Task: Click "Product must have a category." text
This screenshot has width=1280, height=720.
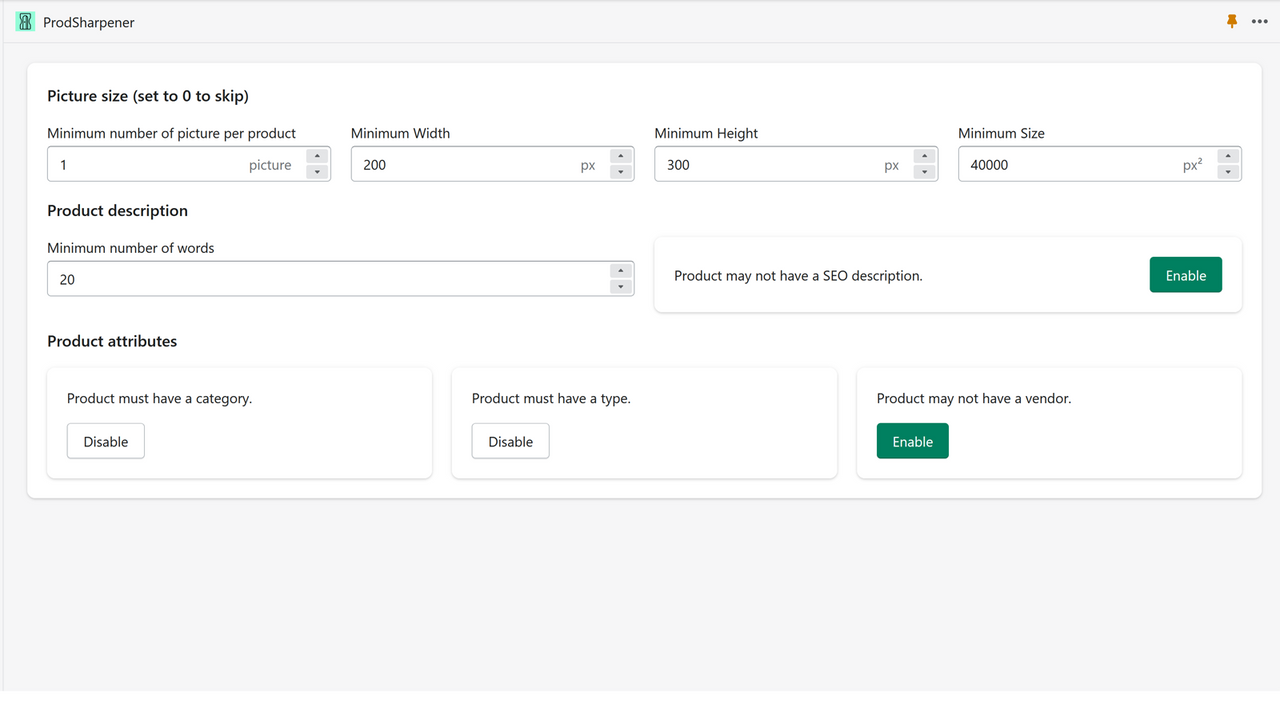Action: click(160, 398)
